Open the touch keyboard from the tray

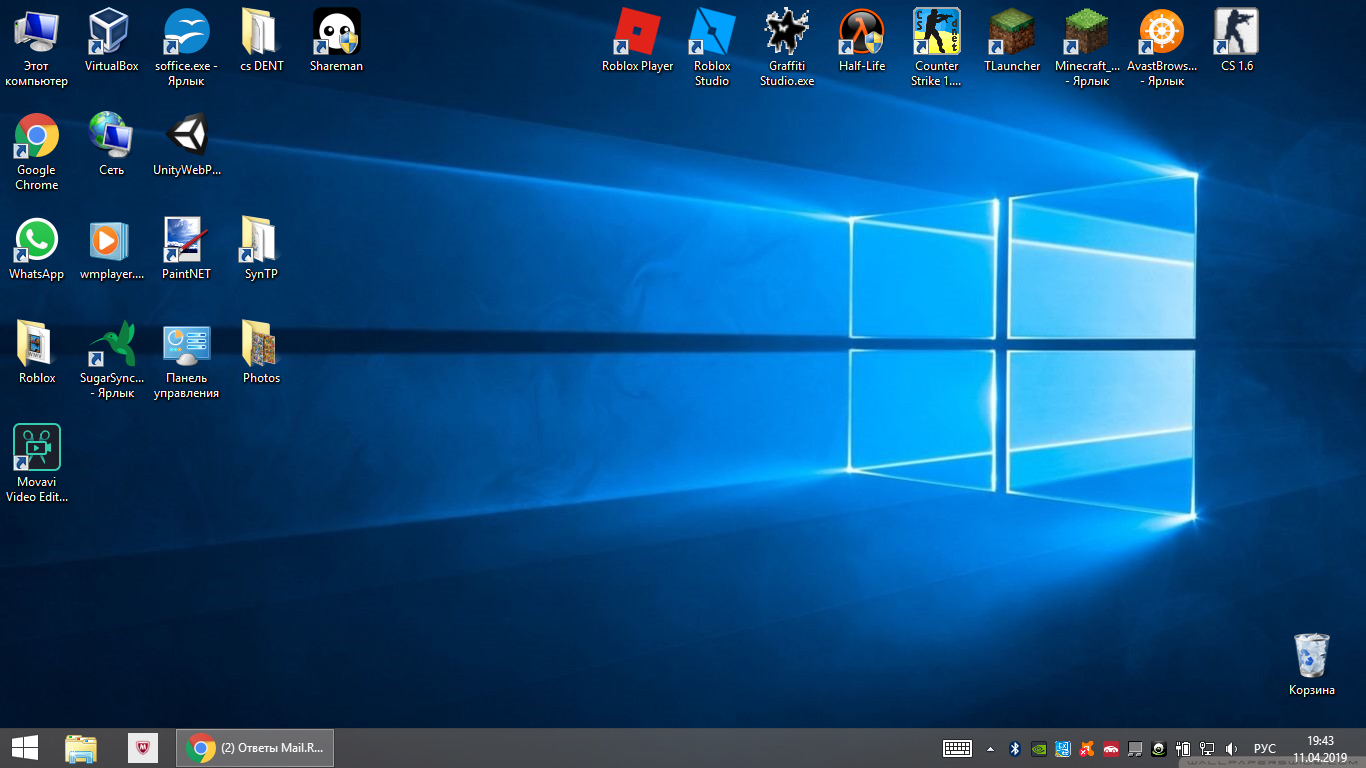pyautogui.click(x=957, y=748)
